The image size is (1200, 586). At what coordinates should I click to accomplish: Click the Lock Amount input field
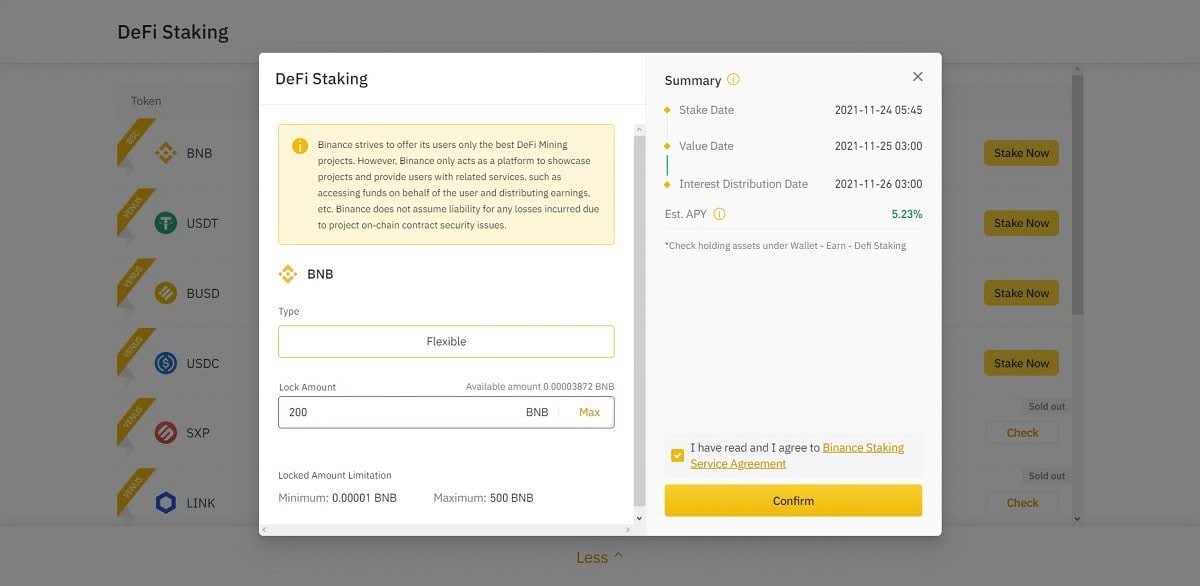(446, 412)
